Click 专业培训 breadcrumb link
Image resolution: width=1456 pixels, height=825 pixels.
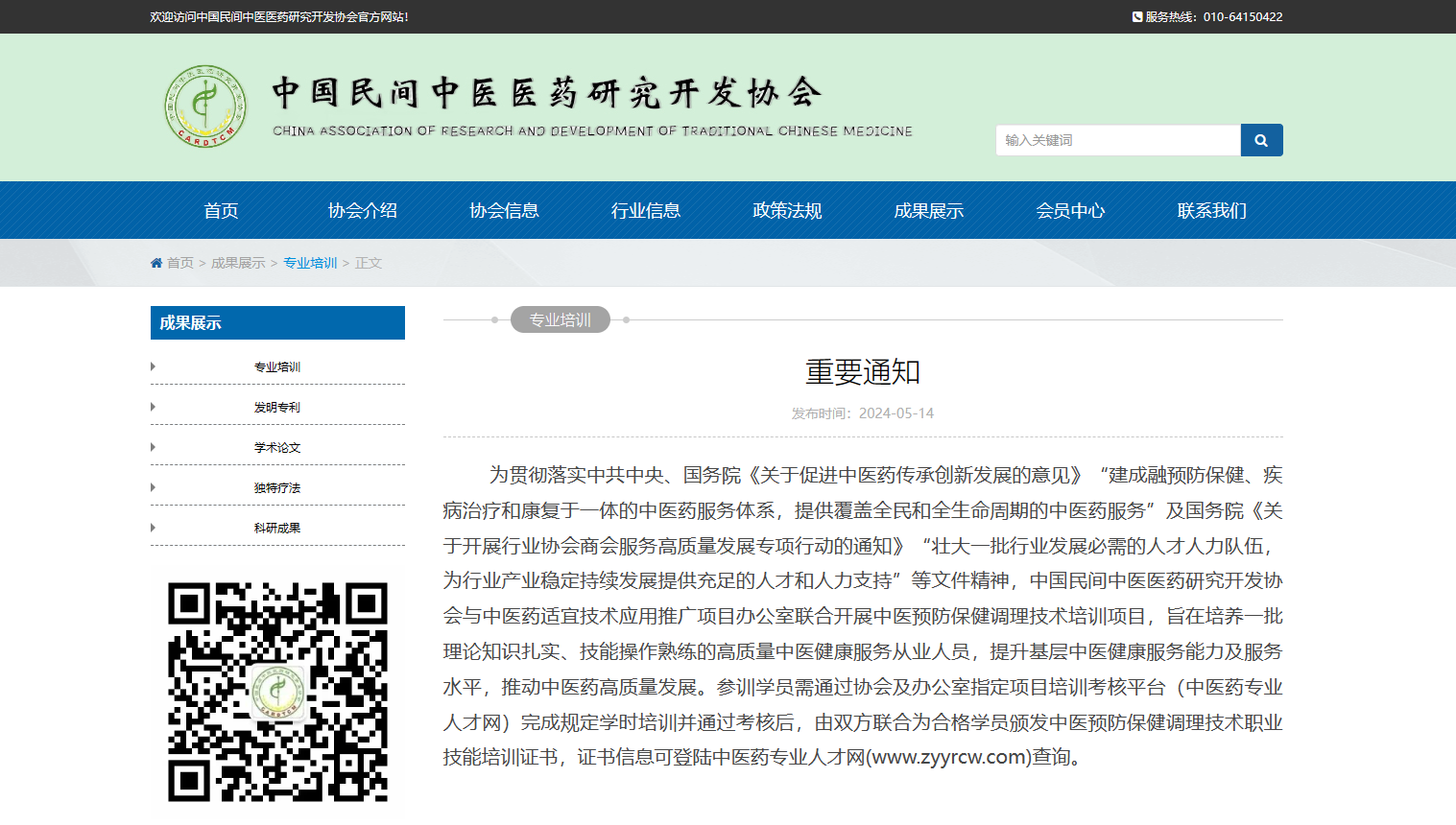coord(310,263)
